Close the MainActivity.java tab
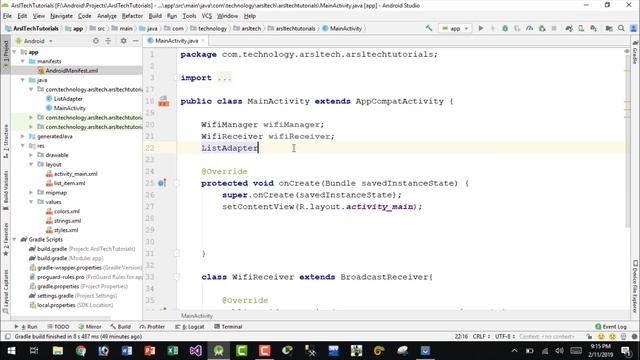The height and width of the screenshot is (360, 640). coord(203,40)
